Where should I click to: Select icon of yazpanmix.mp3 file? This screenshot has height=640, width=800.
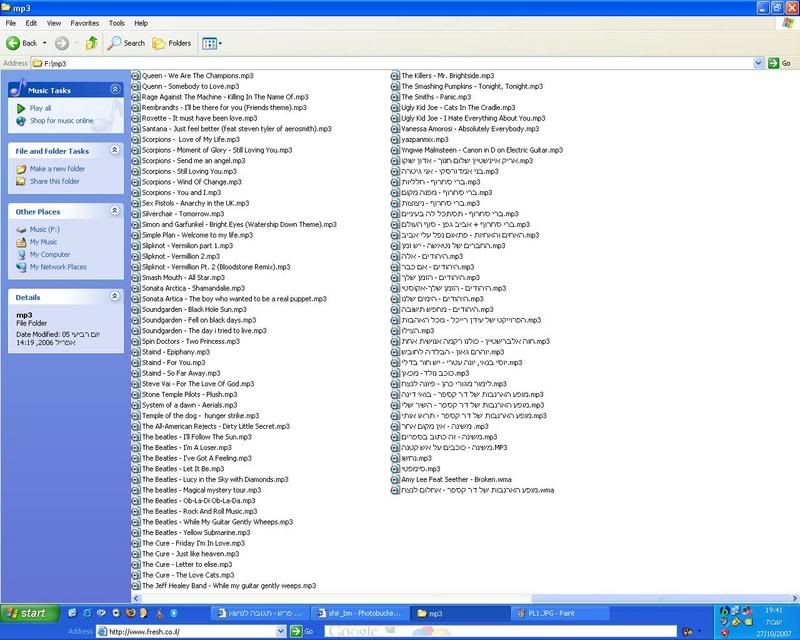(x=395, y=139)
